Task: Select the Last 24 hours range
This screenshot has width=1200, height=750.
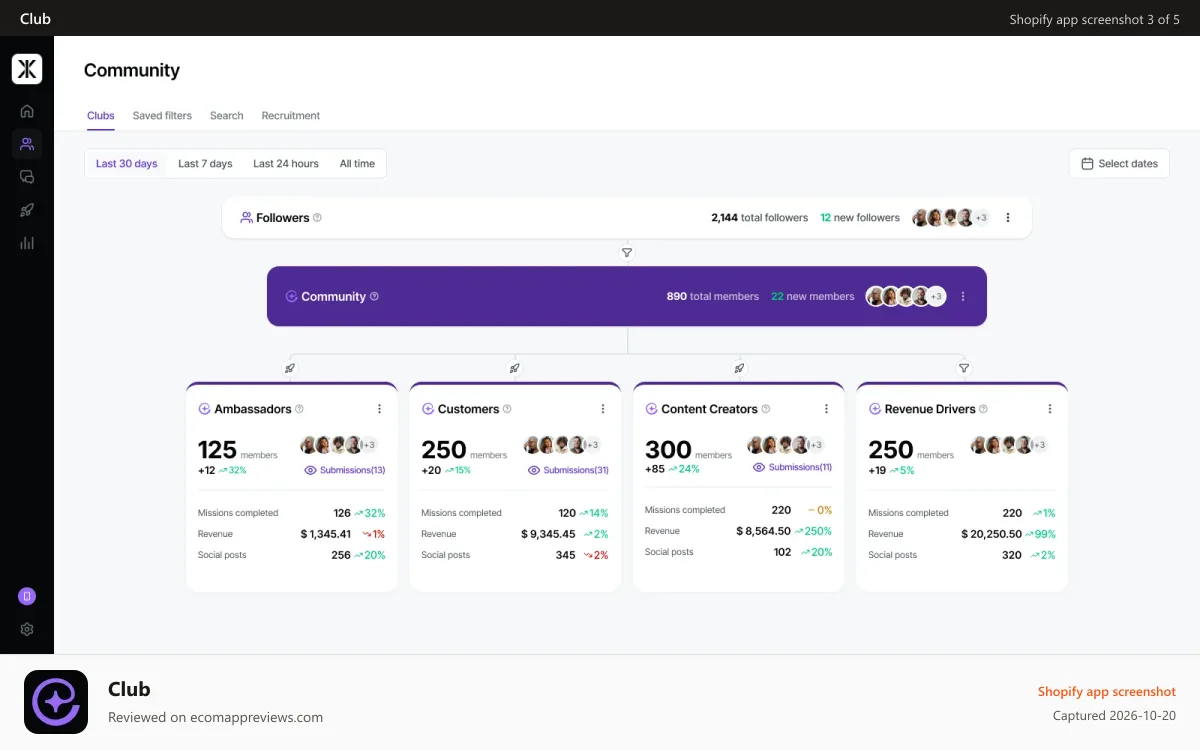Action: coord(286,164)
